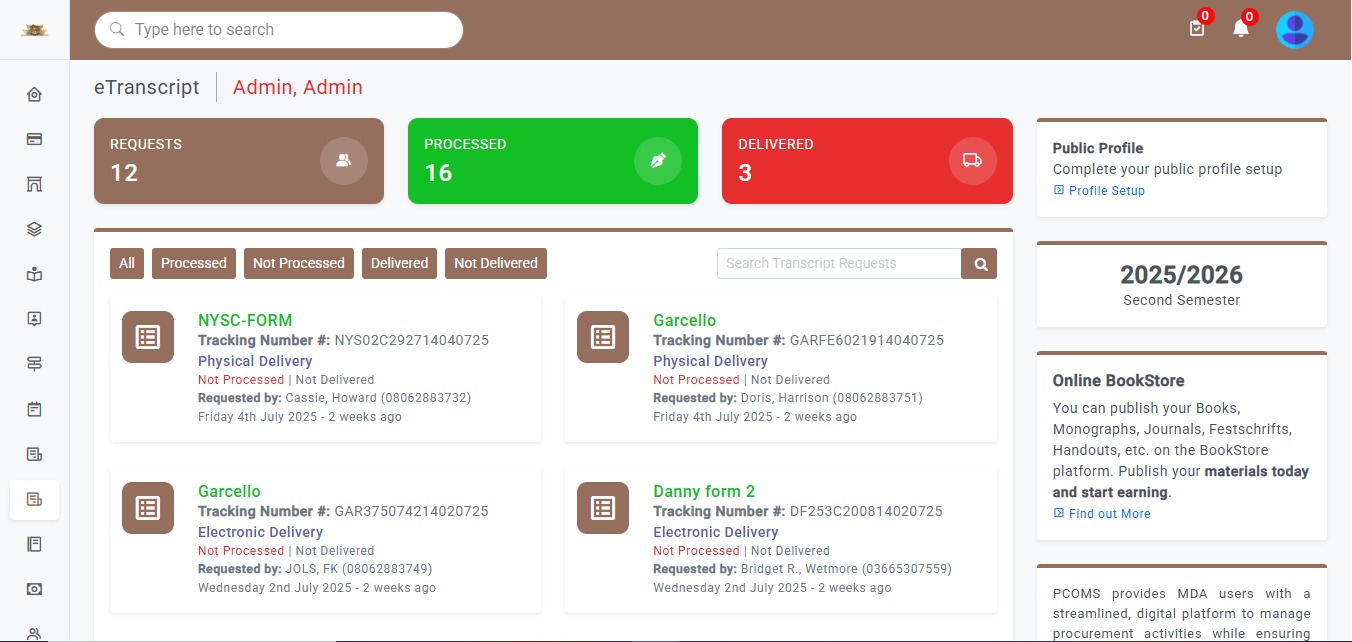The width and height of the screenshot is (1352, 642).
Task: Click the magnifier search button for transcripts
Action: pyautogui.click(x=979, y=264)
